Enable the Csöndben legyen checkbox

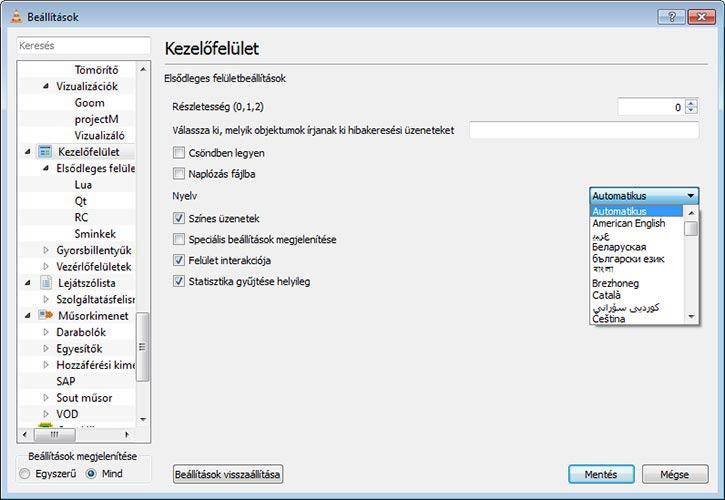point(179,153)
